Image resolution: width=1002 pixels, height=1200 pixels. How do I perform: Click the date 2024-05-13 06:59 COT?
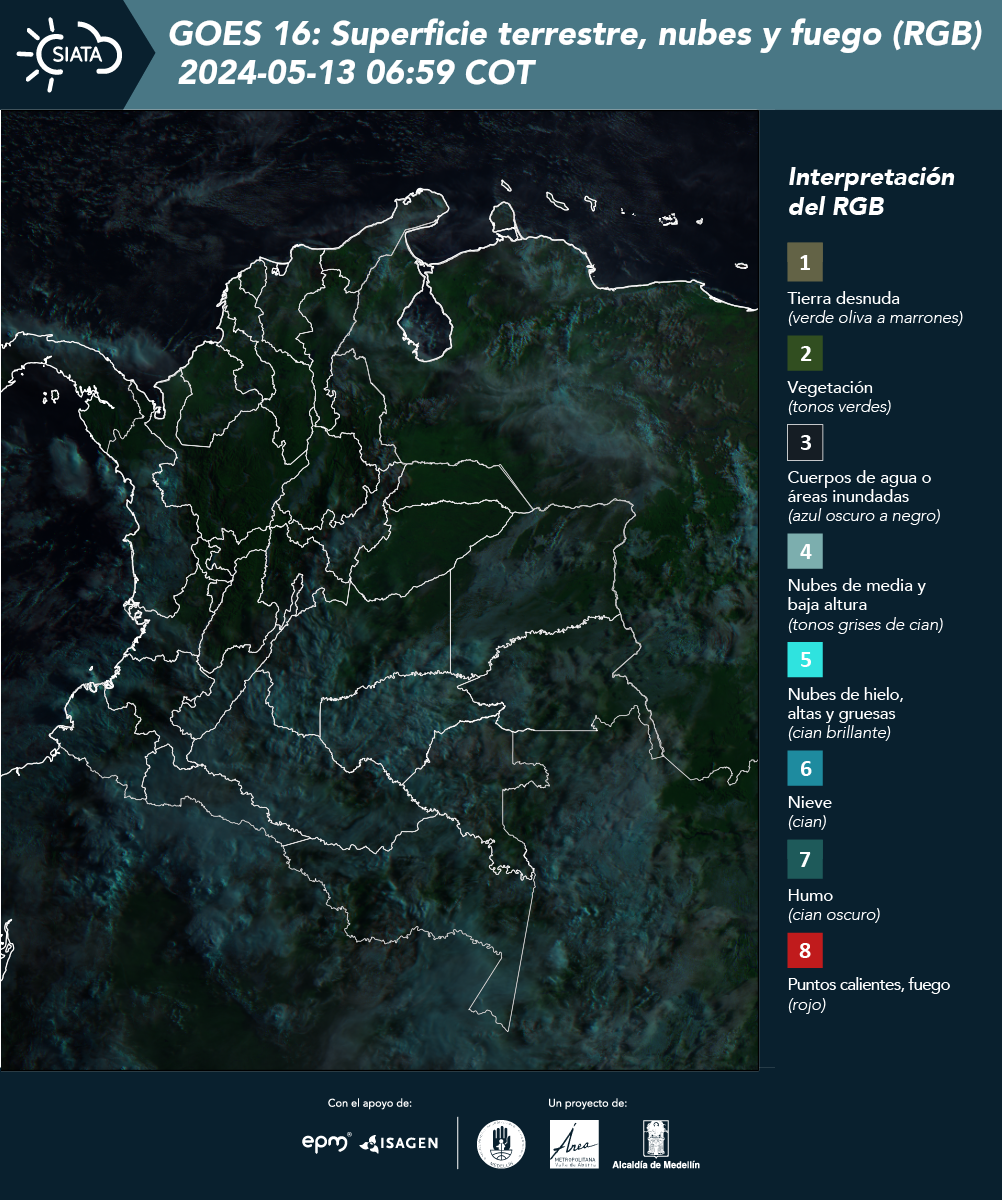click(355, 73)
